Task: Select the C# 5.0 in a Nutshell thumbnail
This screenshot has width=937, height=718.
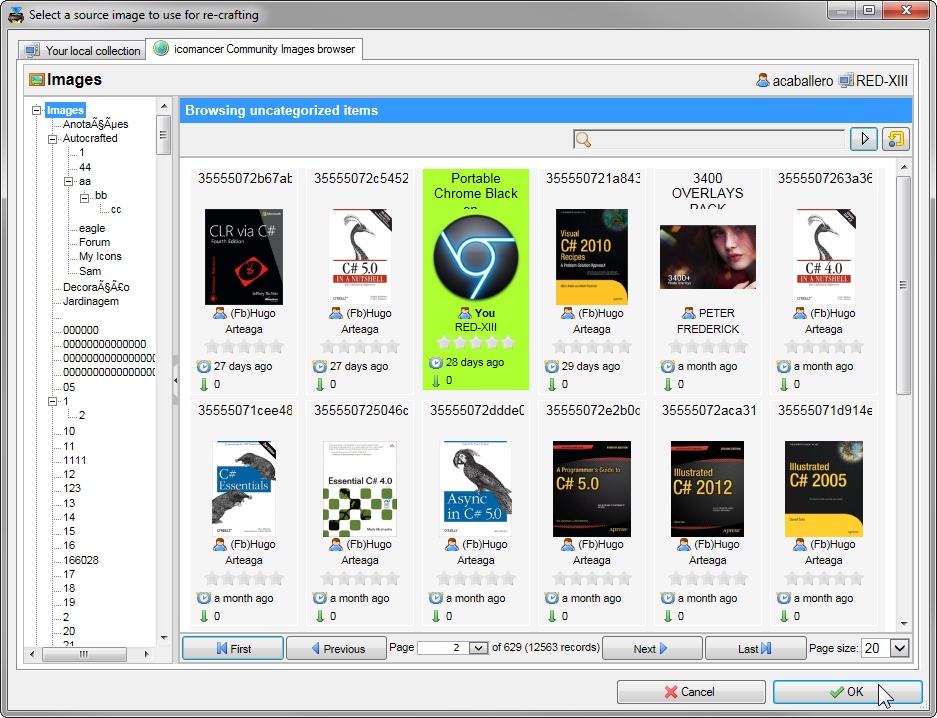Action: pos(360,257)
